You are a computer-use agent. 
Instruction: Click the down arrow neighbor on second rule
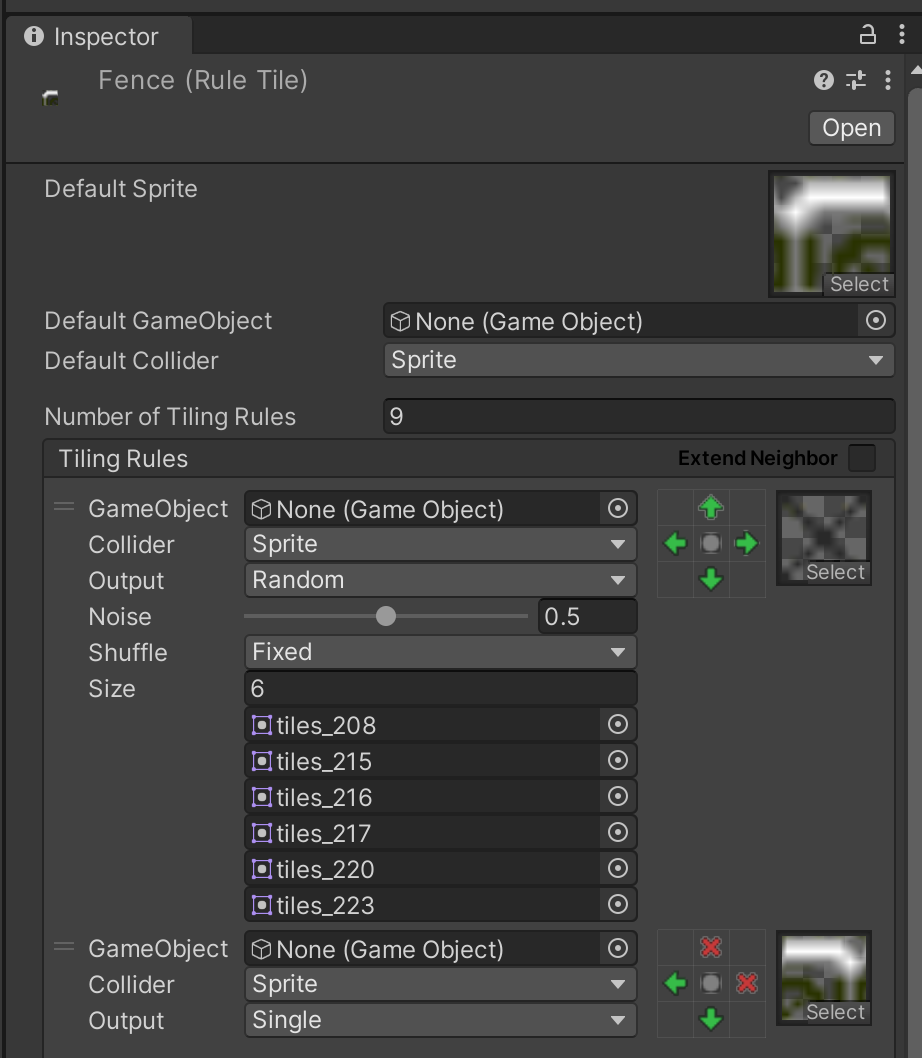[x=711, y=1019]
